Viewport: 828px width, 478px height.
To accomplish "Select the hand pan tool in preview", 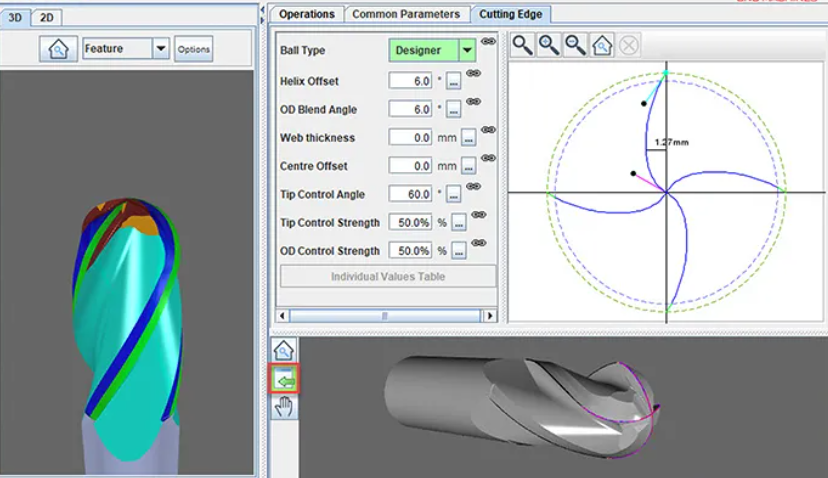I will [285, 406].
